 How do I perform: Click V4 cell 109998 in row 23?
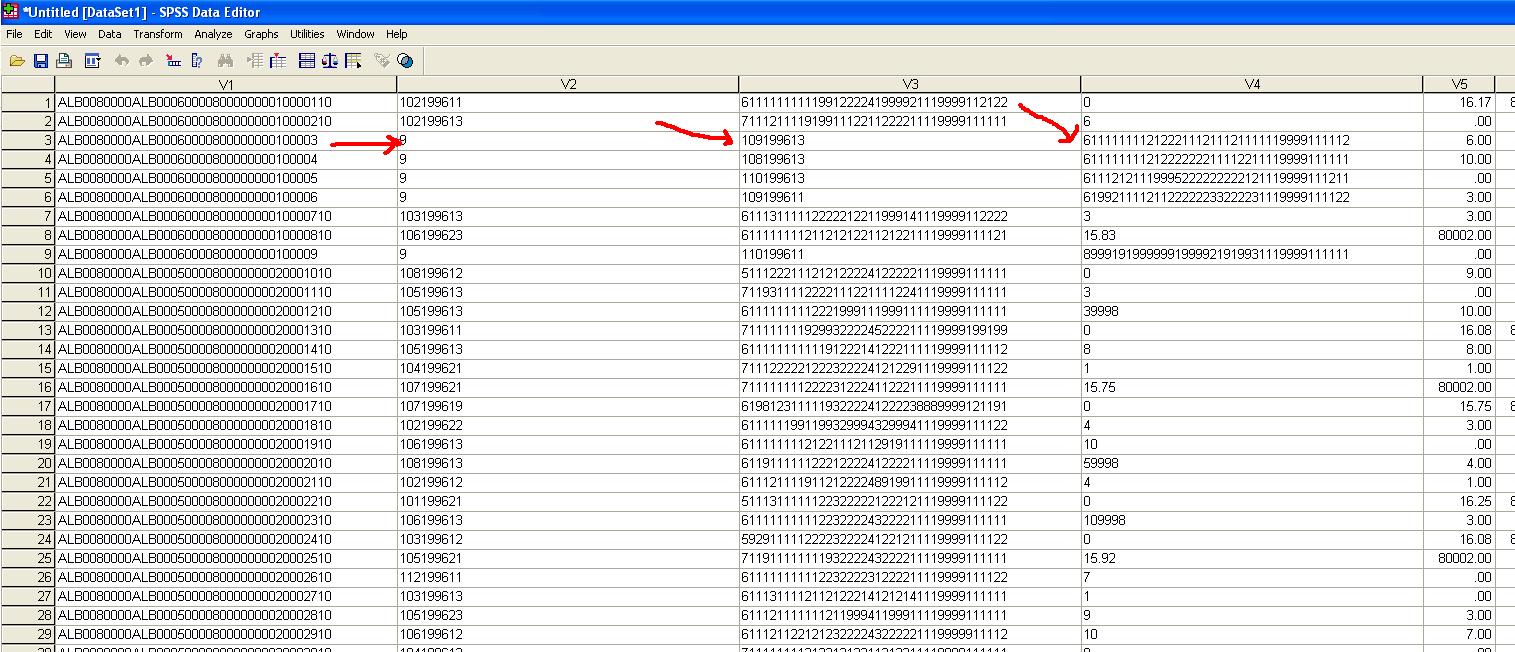(x=1252, y=521)
